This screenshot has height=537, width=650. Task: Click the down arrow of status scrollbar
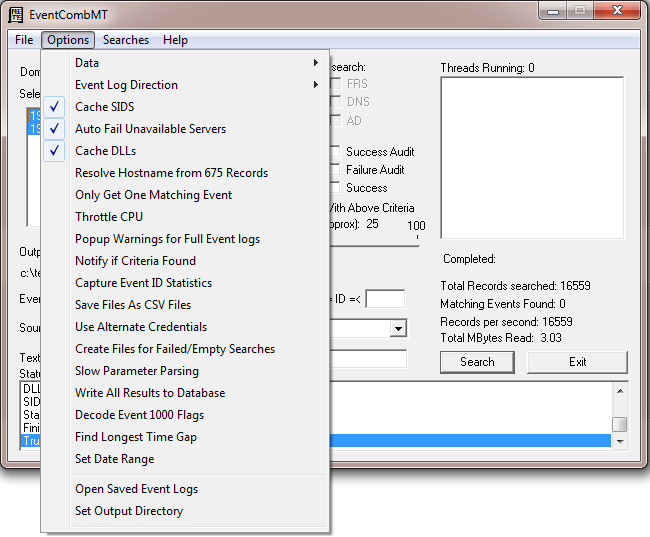click(x=620, y=442)
